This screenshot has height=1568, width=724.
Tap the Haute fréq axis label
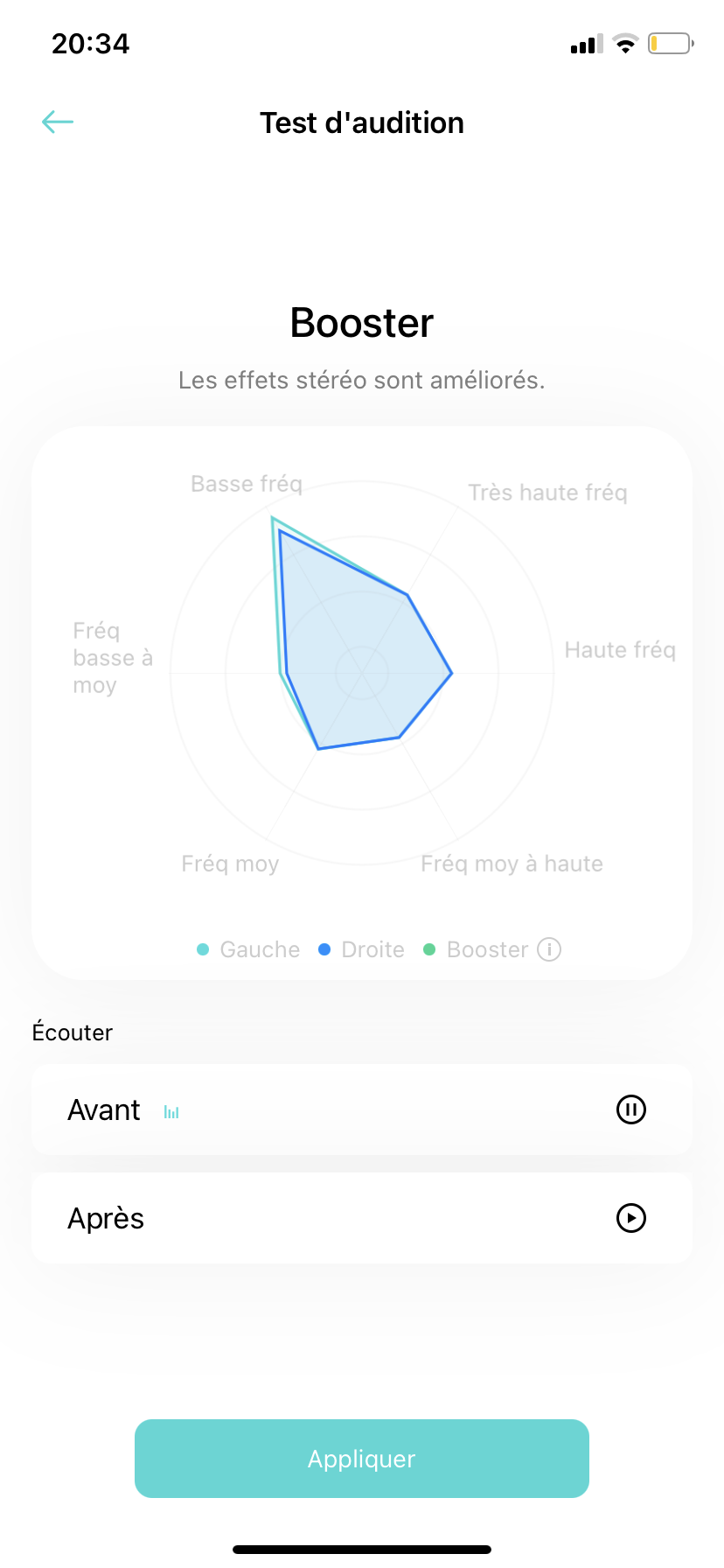pyautogui.click(x=620, y=650)
